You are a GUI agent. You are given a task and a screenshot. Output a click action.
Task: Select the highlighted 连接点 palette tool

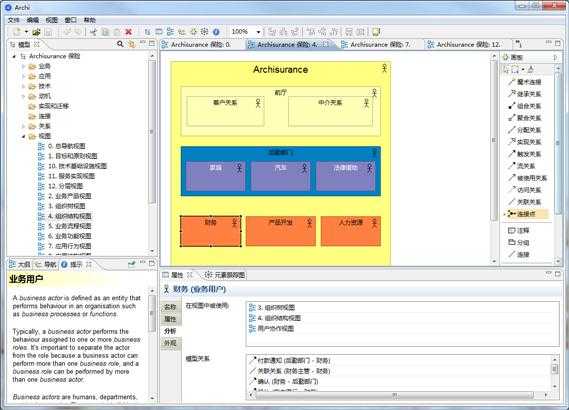(525, 214)
